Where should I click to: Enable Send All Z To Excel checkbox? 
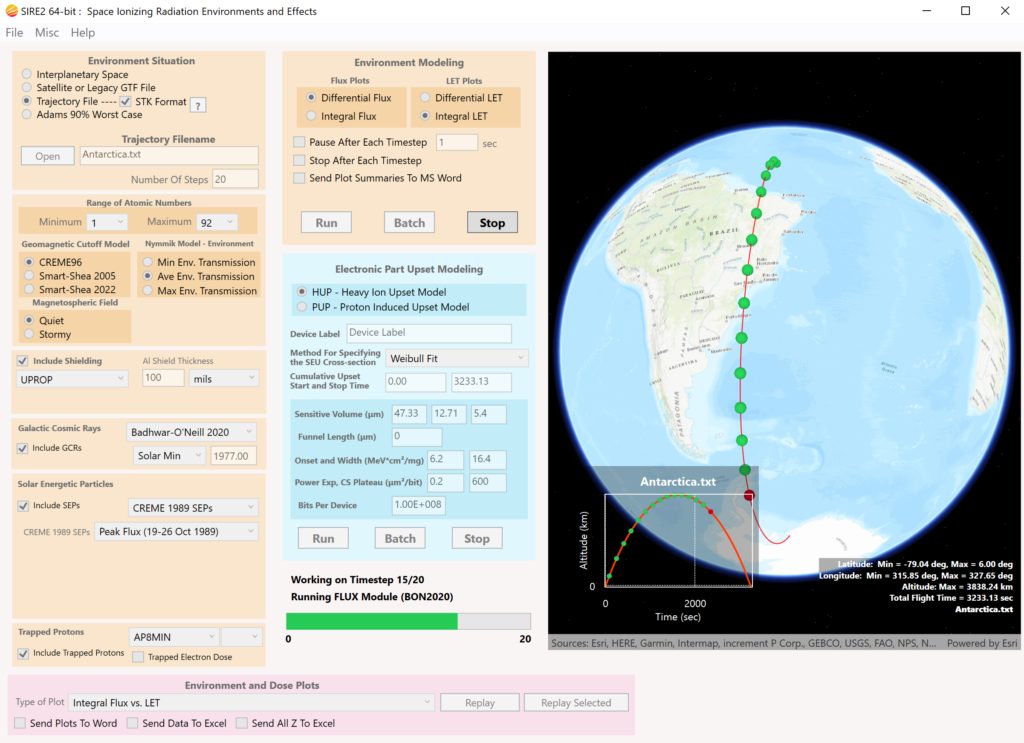(x=242, y=723)
